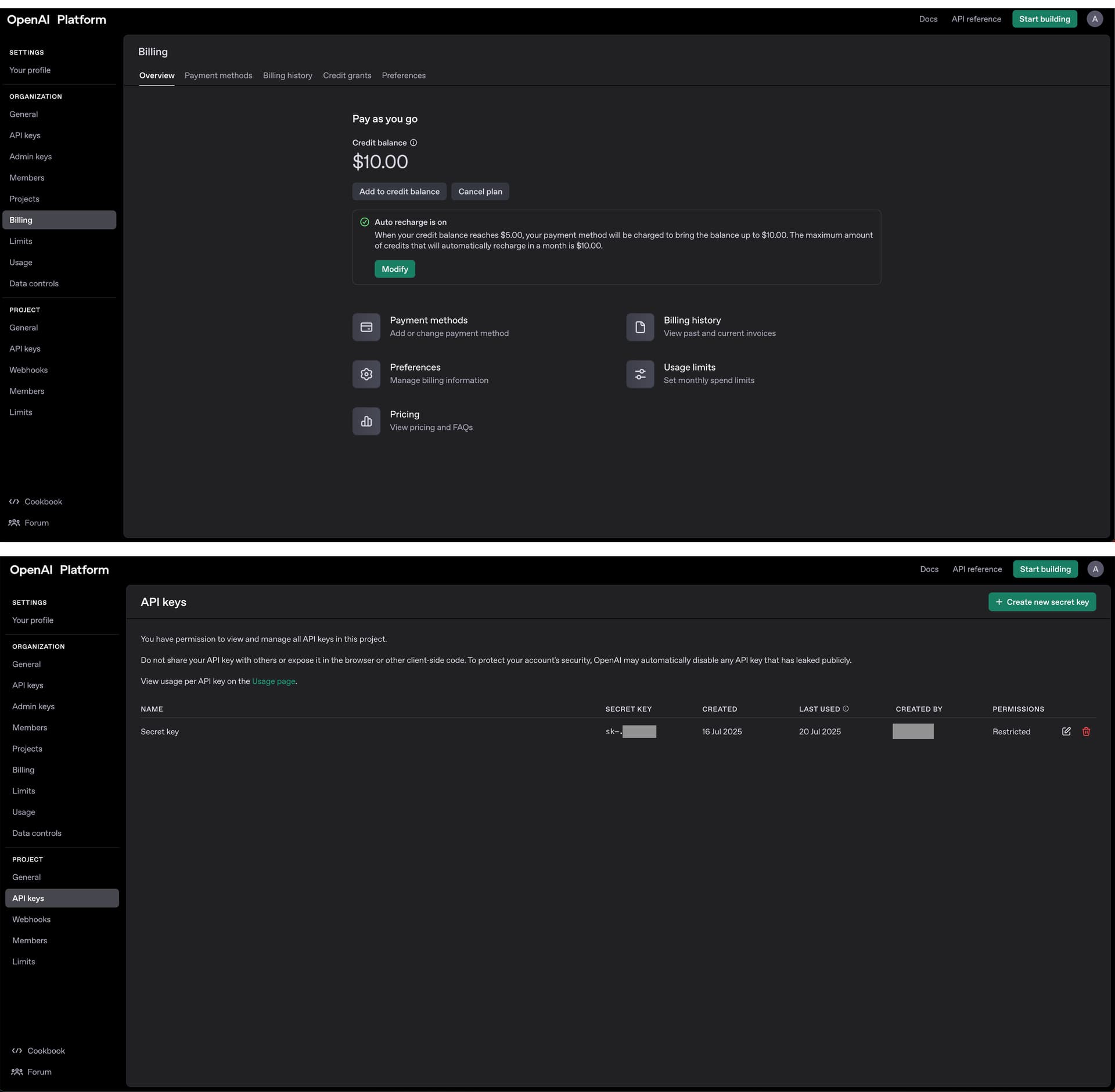The image size is (1115, 1092).
Task: Open Cookbook in the Billing page sidebar
Action: tap(43, 501)
